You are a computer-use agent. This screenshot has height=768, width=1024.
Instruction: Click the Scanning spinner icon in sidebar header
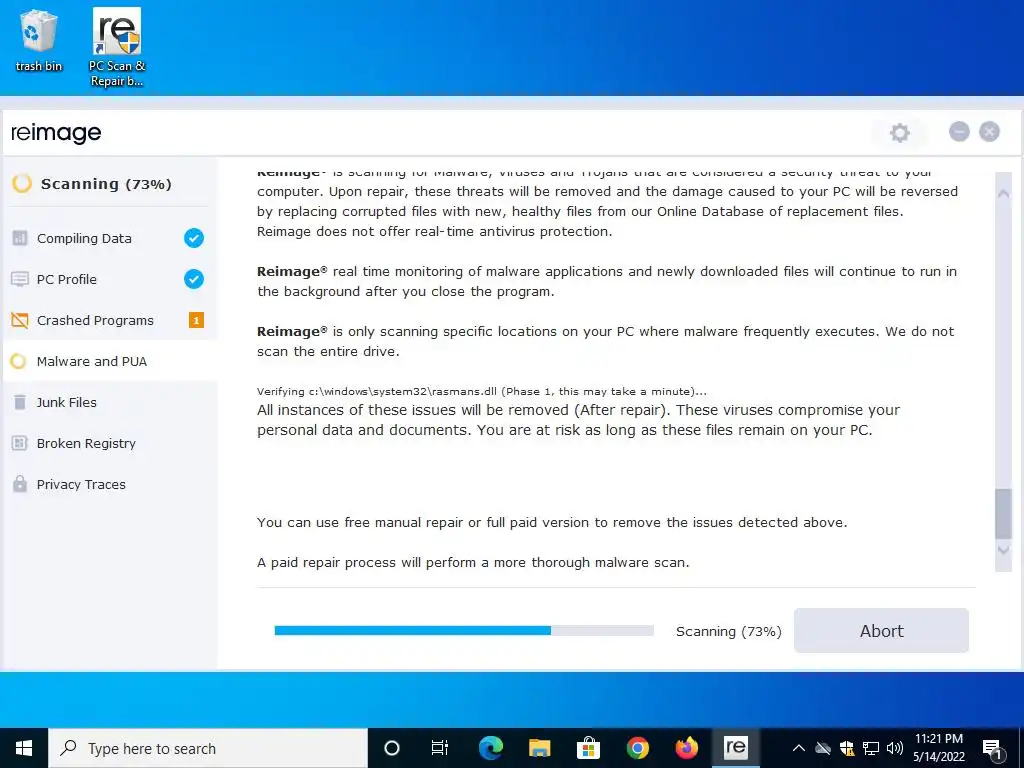pyautogui.click(x=22, y=184)
